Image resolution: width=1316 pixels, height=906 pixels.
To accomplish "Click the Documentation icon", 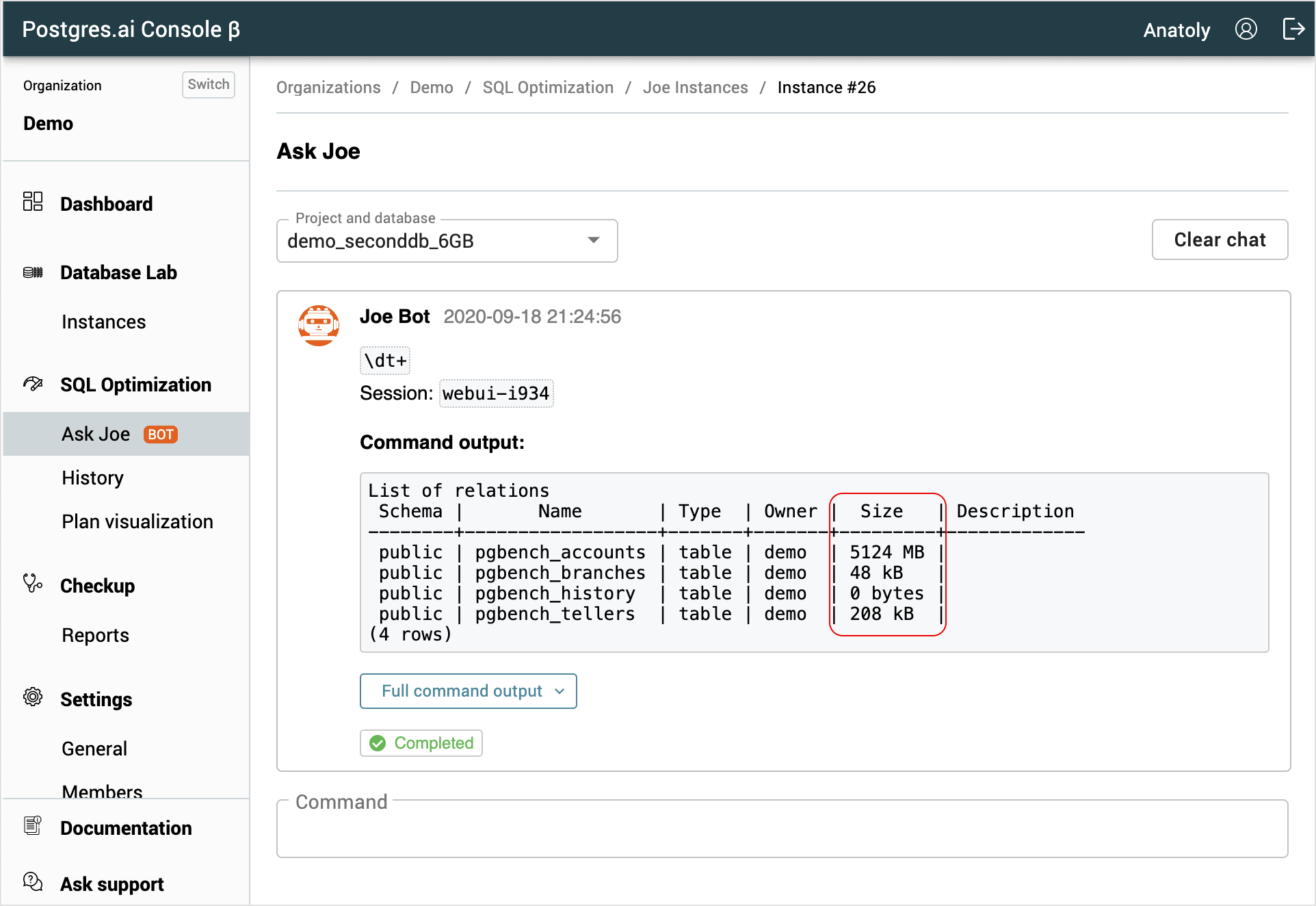I will tap(32, 825).
